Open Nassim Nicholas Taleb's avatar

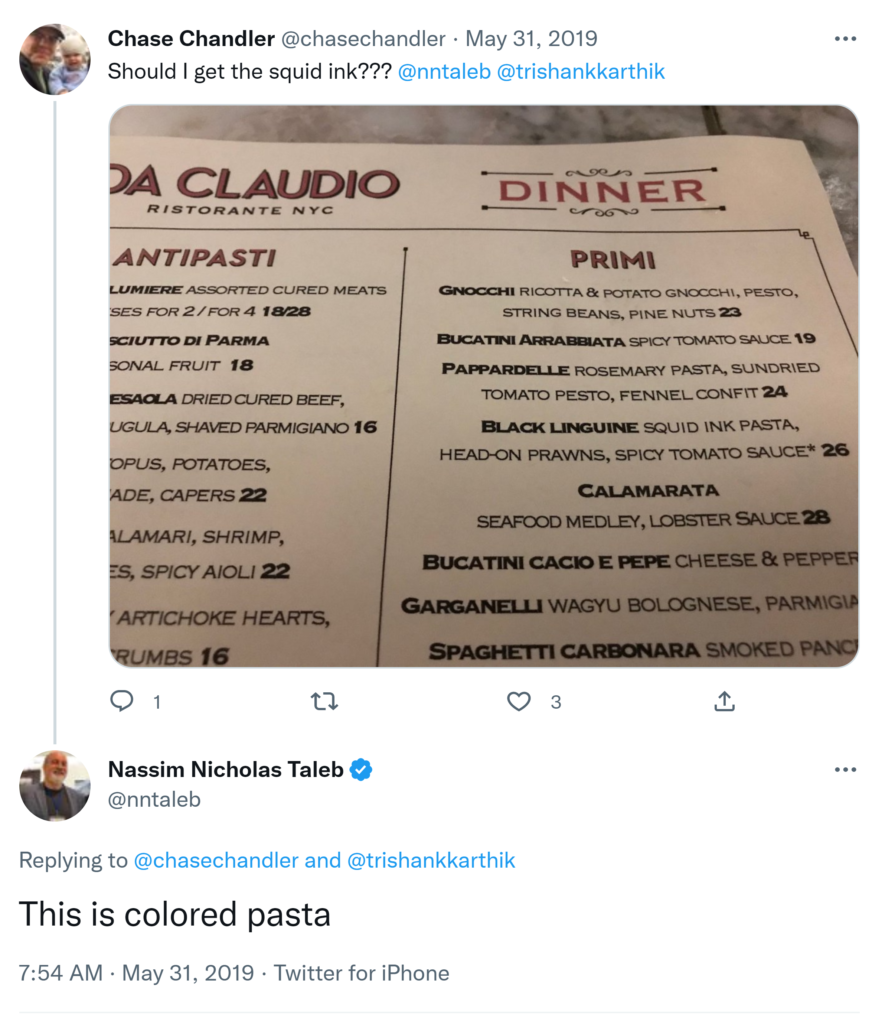tap(55, 785)
